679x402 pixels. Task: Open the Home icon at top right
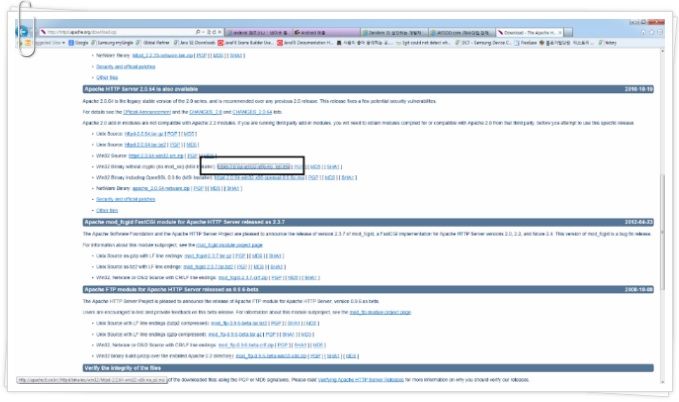pos(643,32)
